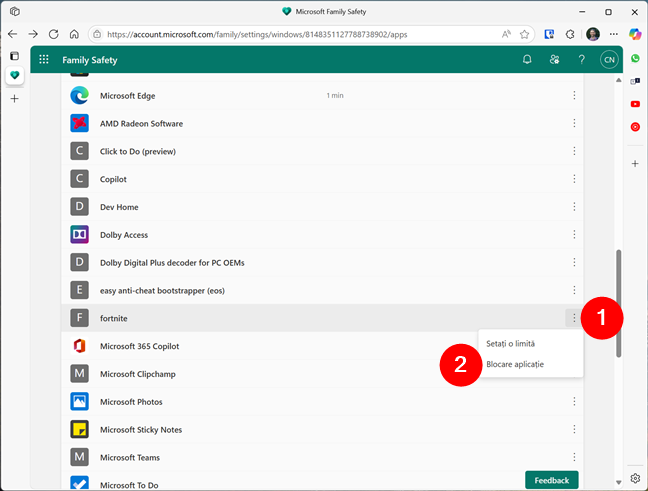Open options menu for Copilot app
Viewport: 648px width, 491px height.
574,179
